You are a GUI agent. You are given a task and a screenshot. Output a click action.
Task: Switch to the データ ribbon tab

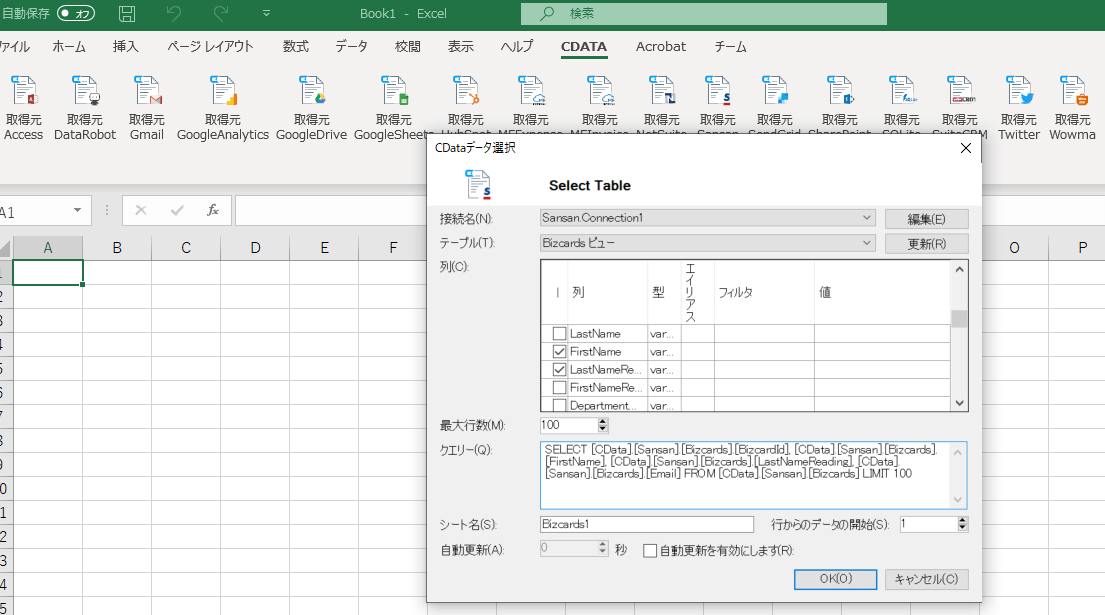pos(351,47)
